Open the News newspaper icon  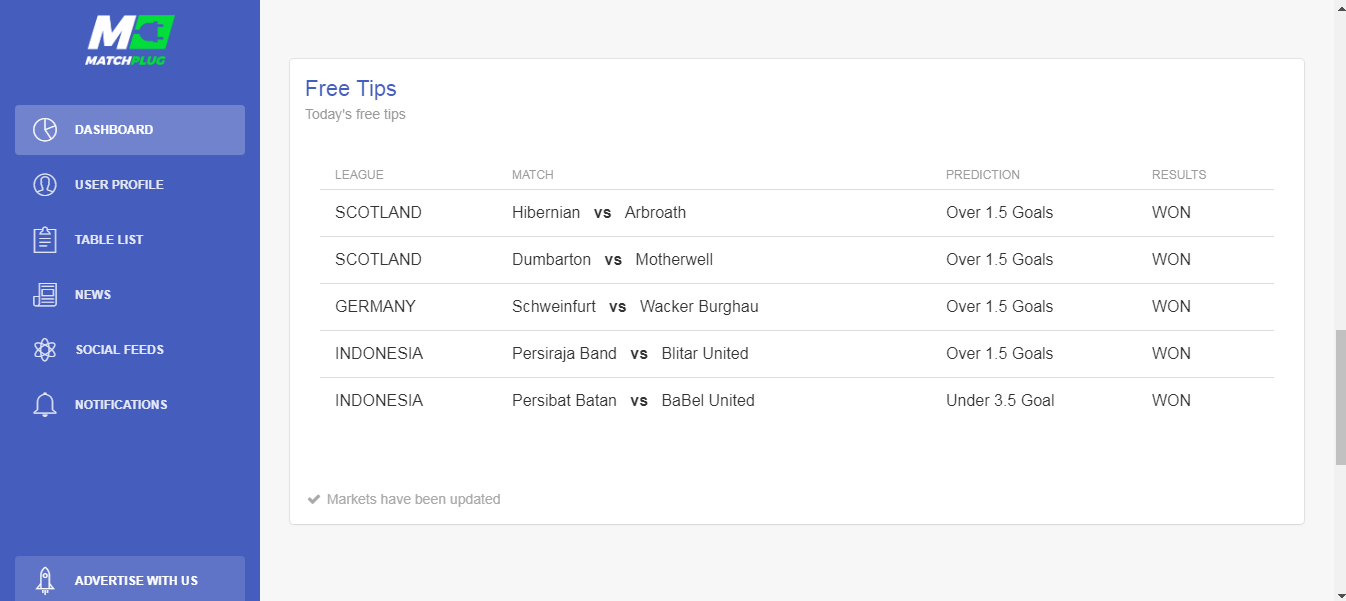point(45,295)
